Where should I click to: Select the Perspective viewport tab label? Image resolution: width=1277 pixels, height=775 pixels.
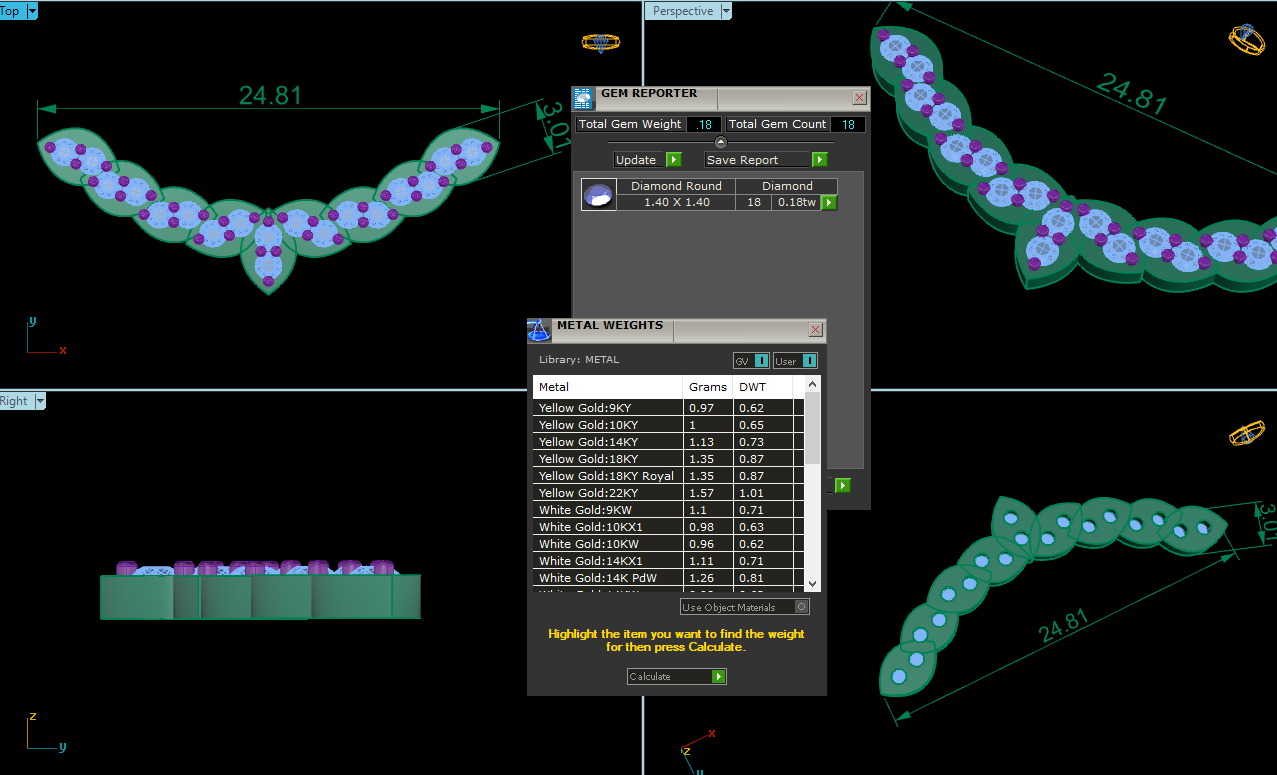[683, 11]
